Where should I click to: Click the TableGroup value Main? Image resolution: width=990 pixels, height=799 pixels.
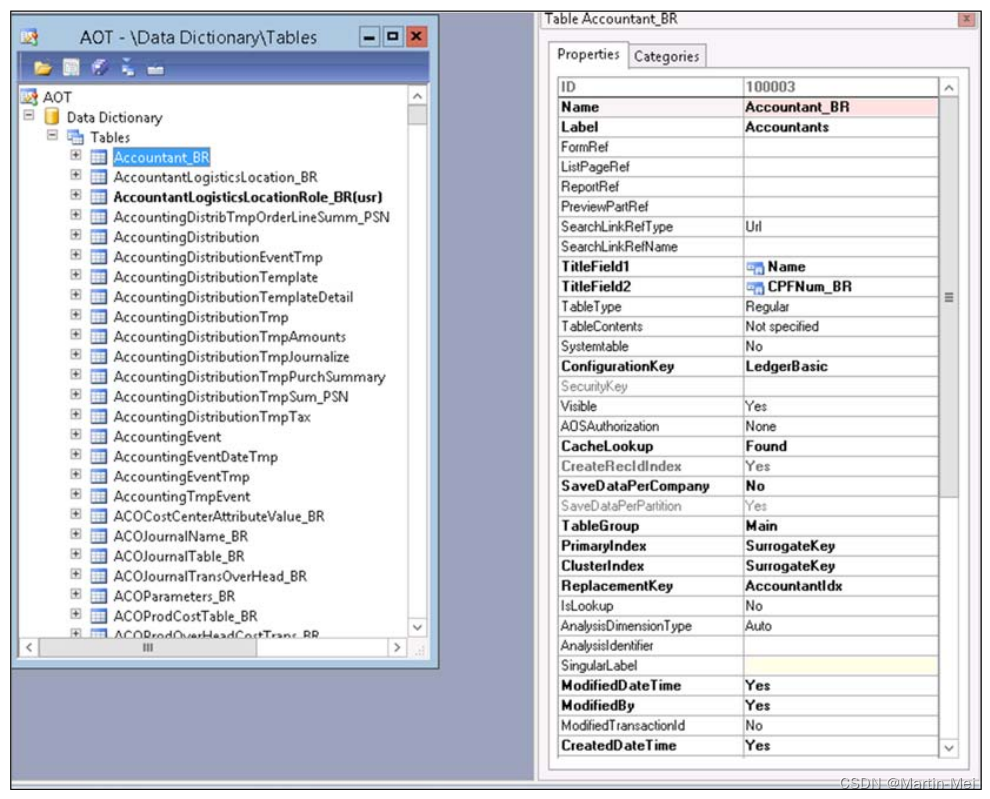pos(840,526)
